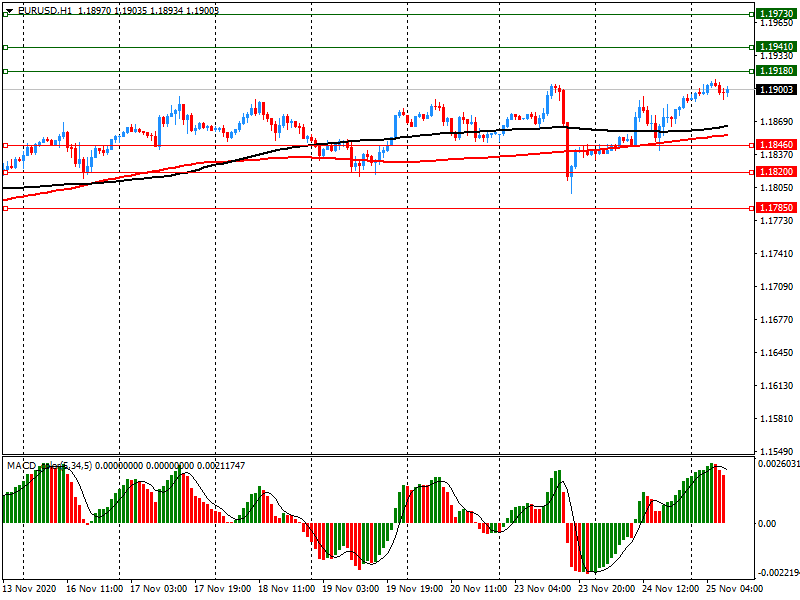Click the 16 Nov 11:00 time axis label
The width and height of the screenshot is (800, 600).
click(x=94, y=589)
